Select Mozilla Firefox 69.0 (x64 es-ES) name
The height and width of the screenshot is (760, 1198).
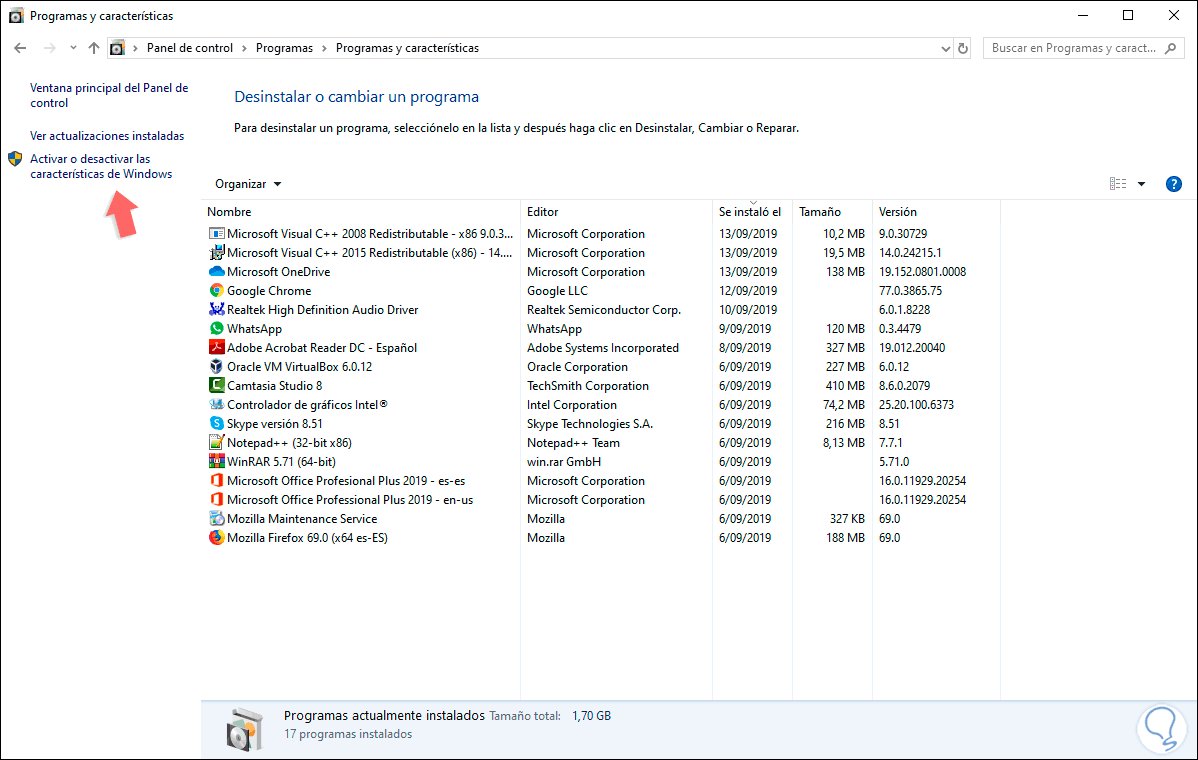pos(307,538)
